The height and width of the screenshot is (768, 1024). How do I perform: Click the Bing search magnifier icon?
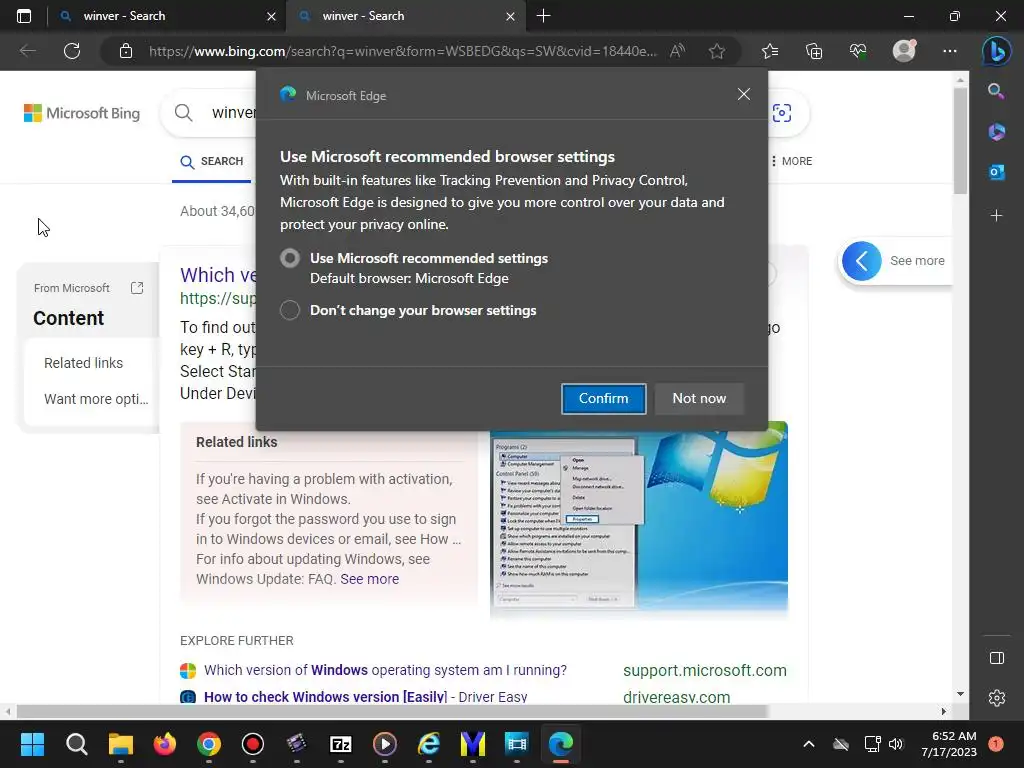(x=184, y=112)
